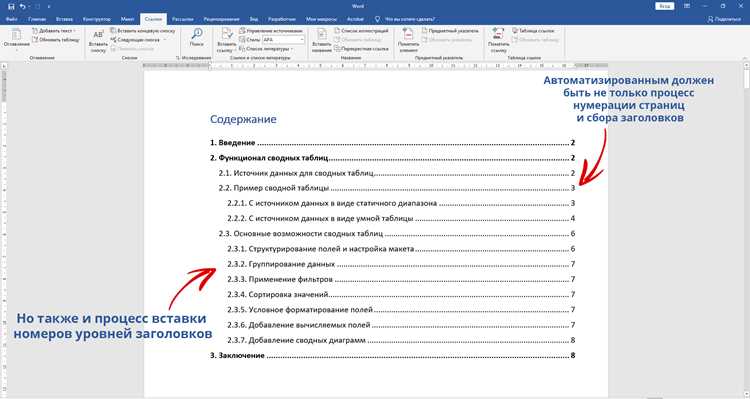Insert Предметный указатель index
The height and width of the screenshot is (399, 750).
[x=450, y=31]
